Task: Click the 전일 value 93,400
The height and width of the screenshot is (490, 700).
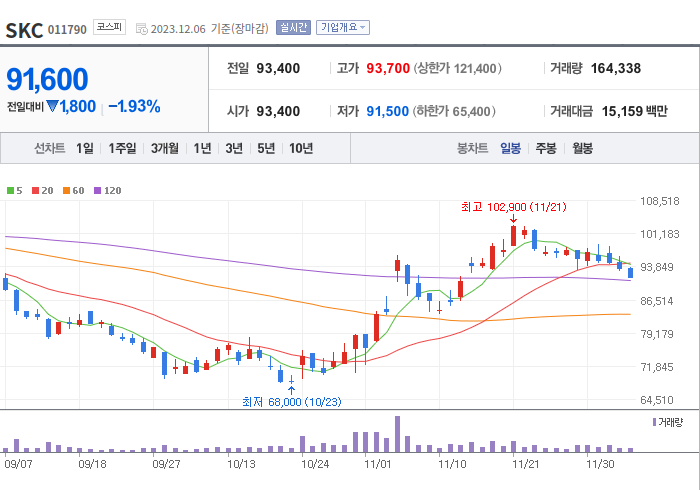Action: pyautogui.click(x=278, y=68)
